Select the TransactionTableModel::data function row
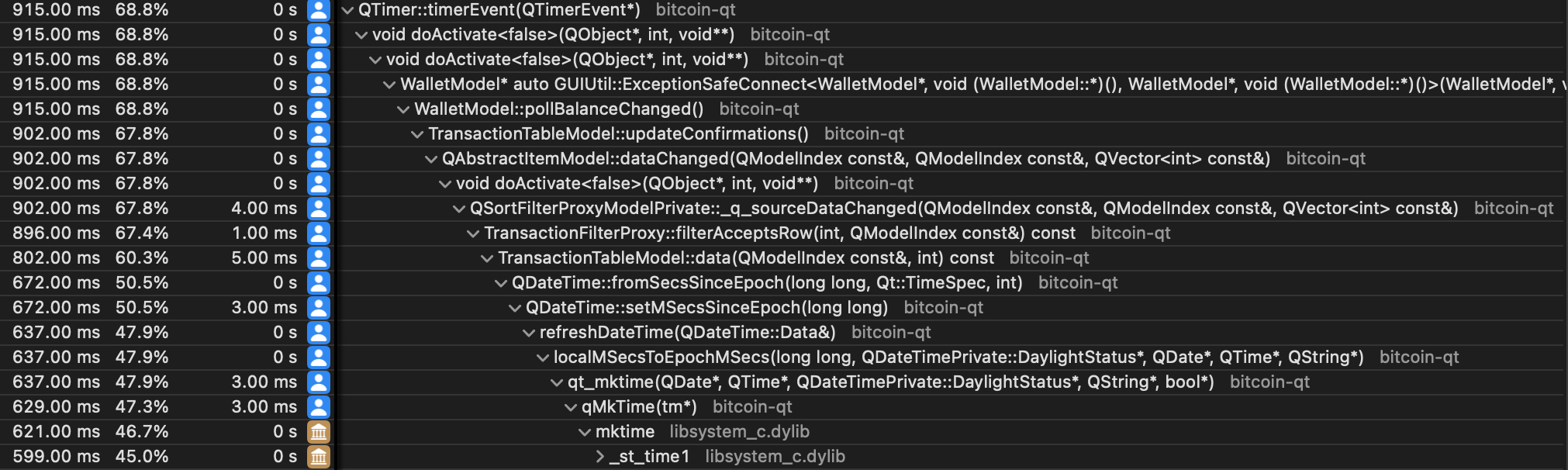This screenshot has width=1568, height=470. point(745,258)
